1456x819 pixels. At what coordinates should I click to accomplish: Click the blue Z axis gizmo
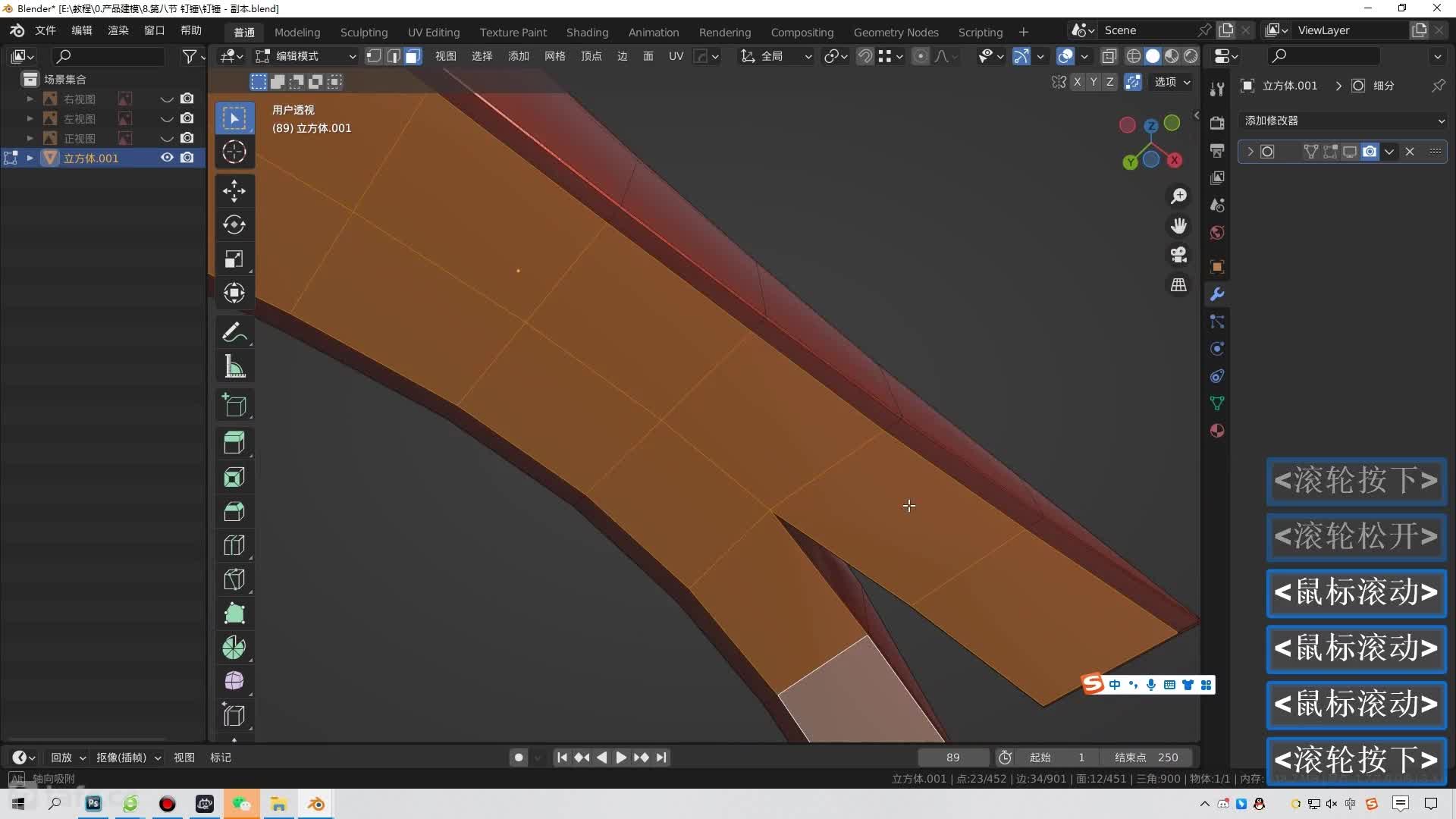[x=1151, y=126]
